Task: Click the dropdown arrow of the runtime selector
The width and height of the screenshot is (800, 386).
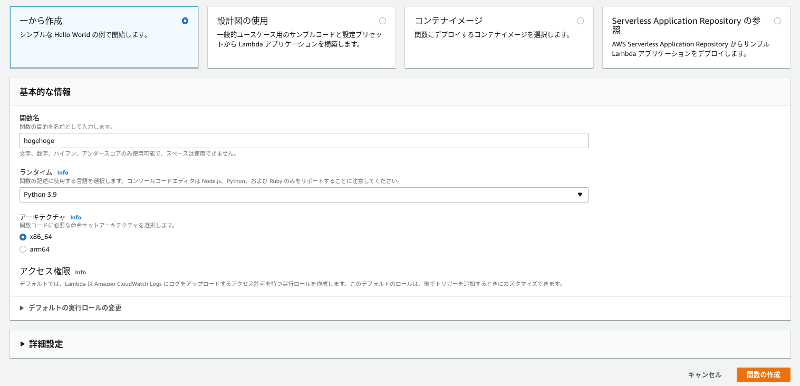Action: click(x=580, y=195)
